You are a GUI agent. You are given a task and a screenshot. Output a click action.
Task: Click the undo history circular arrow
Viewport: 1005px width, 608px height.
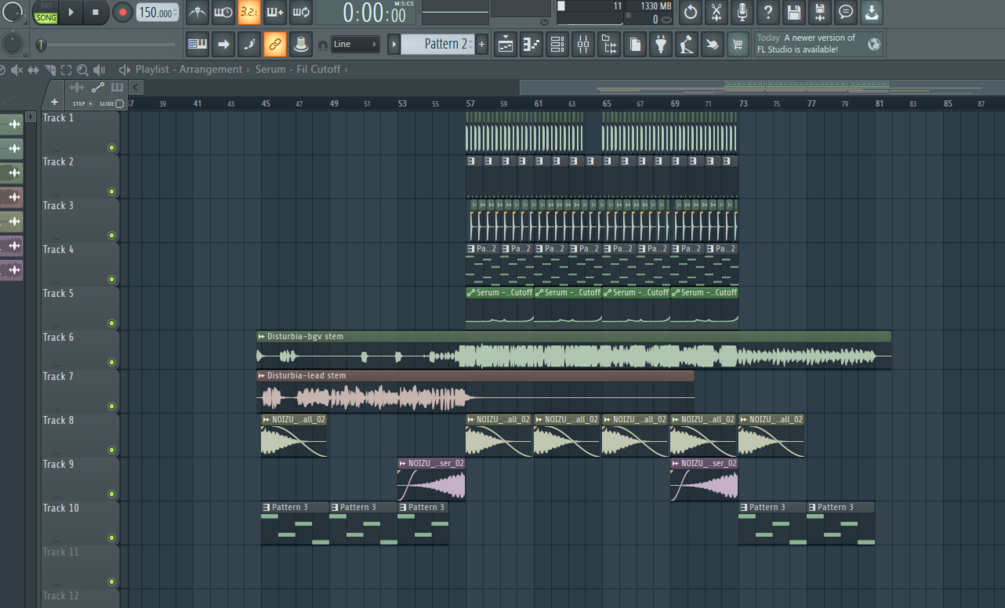coord(690,12)
